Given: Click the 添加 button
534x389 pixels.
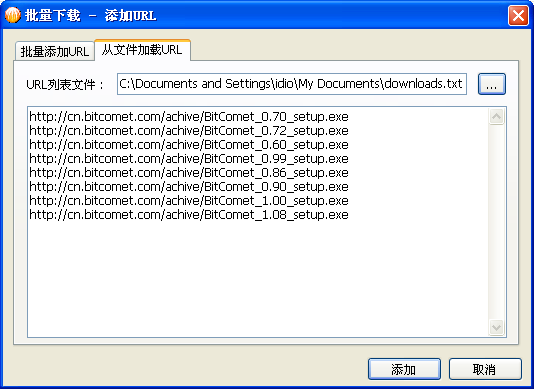Looking at the screenshot, I should pos(404,369).
